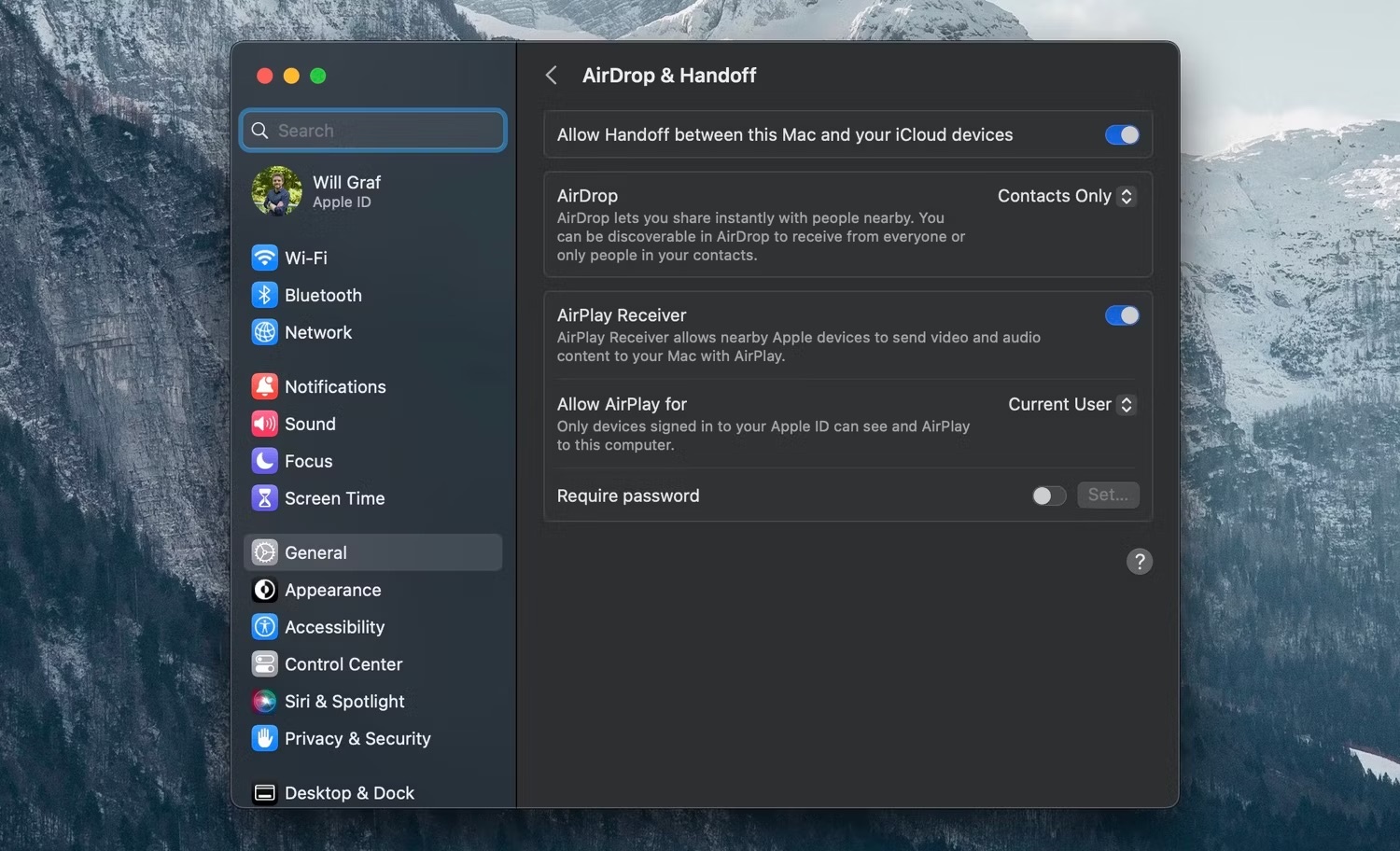Image resolution: width=1400 pixels, height=851 pixels.
Task: Turn off AirPlay Receiver
Action: coord(1121,315)
